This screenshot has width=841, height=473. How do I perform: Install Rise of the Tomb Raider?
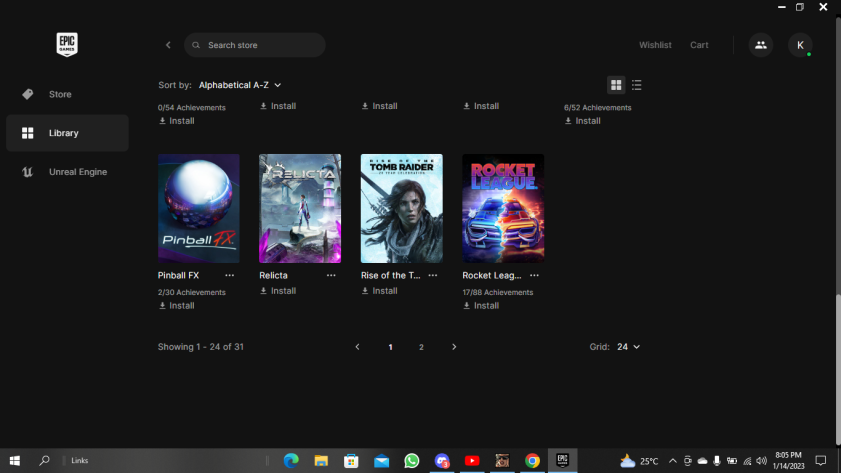point(379,291)
